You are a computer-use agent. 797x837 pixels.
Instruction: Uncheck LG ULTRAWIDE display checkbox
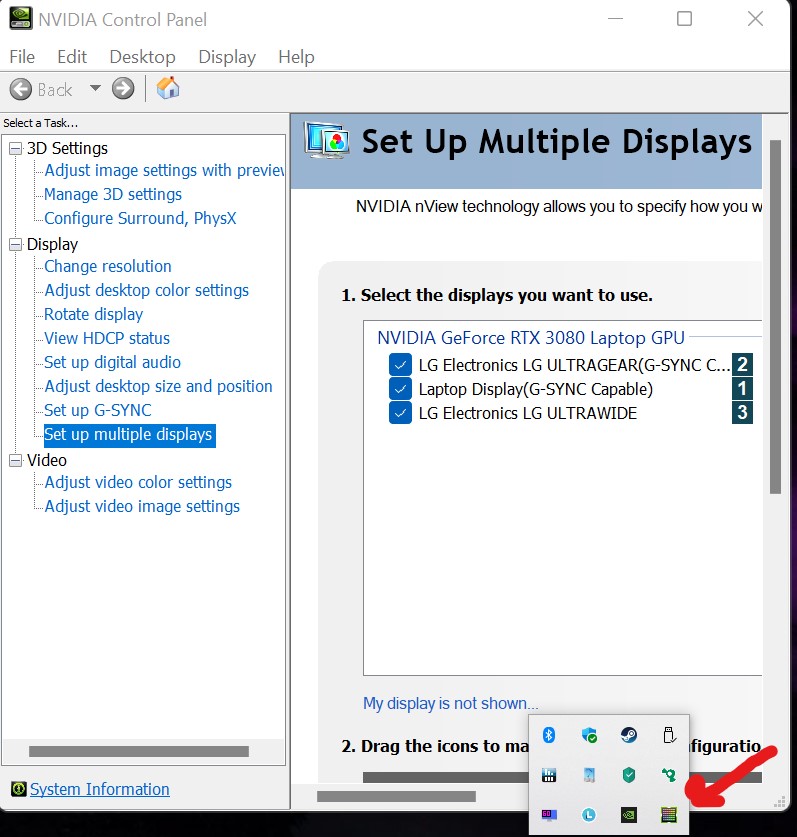[400, 413]
